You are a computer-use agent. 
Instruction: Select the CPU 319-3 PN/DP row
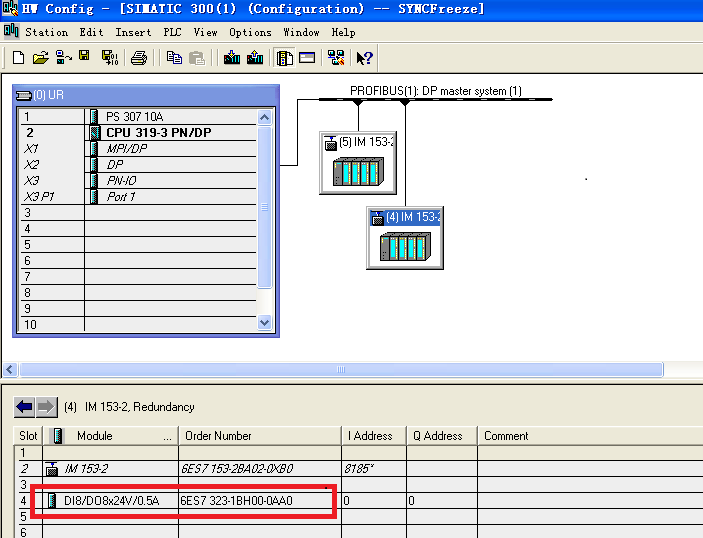(139, 133)
